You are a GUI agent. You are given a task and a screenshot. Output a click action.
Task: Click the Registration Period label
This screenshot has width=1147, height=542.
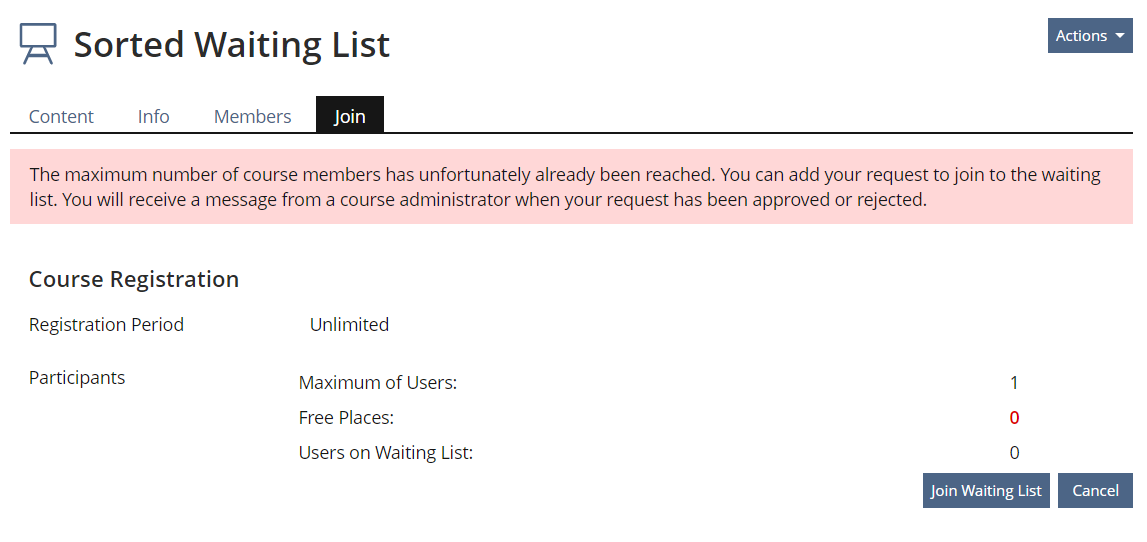point(106,325)
